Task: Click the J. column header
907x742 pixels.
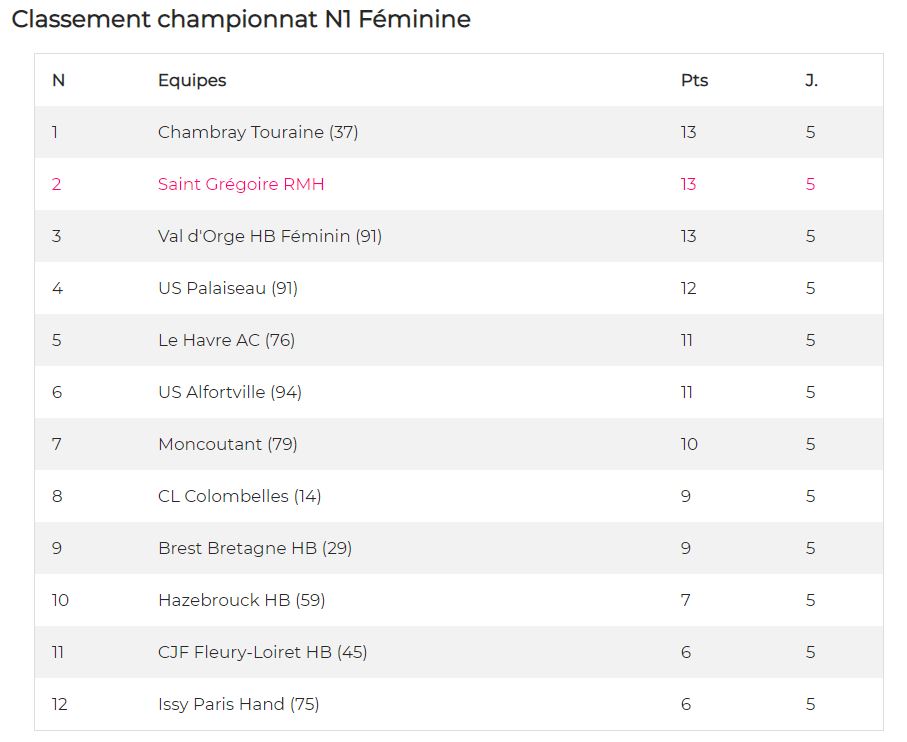Action: pyautogui.click(x=811, y=80)
